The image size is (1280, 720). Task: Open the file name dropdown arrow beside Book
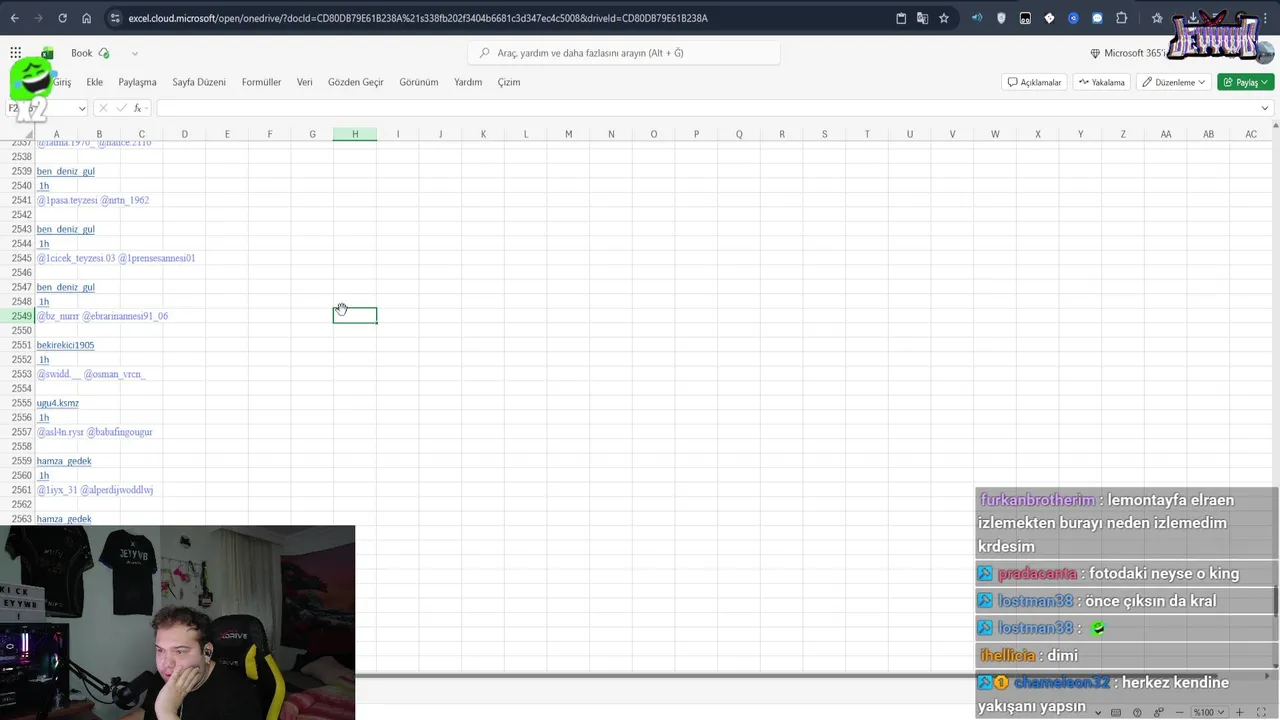point(135,53)
